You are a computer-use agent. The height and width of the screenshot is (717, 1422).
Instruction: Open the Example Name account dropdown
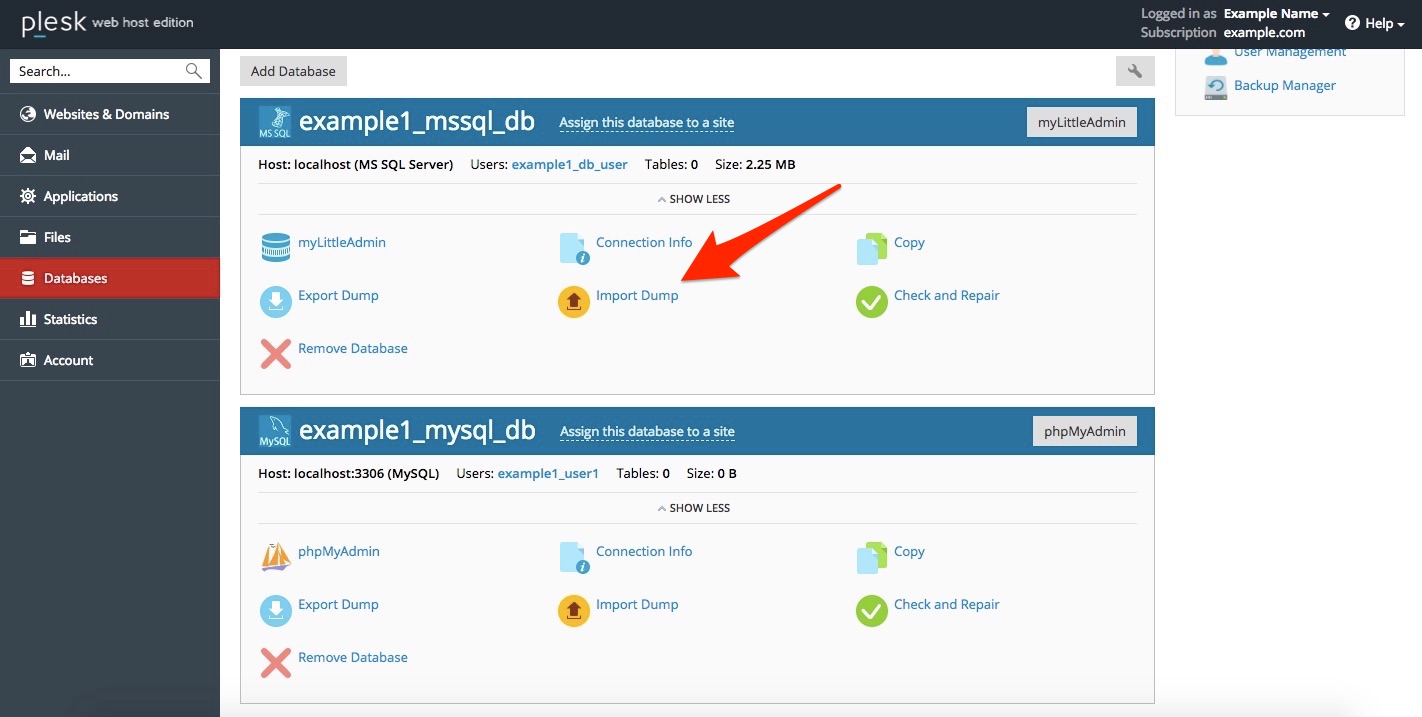click(1277, 14)
